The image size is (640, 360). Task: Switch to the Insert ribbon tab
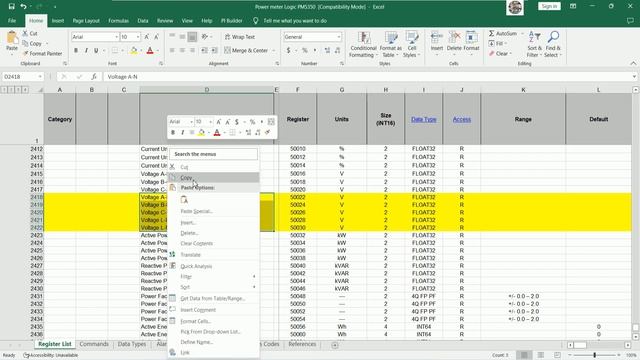(58, 21)
